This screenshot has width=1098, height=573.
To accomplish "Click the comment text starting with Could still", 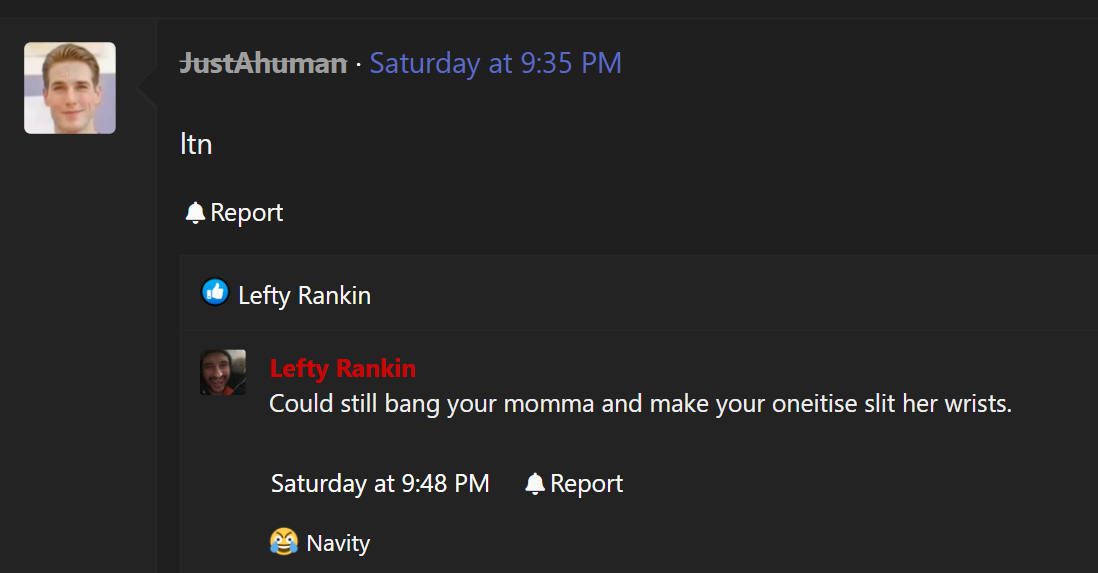I will [x=641, y=404].
